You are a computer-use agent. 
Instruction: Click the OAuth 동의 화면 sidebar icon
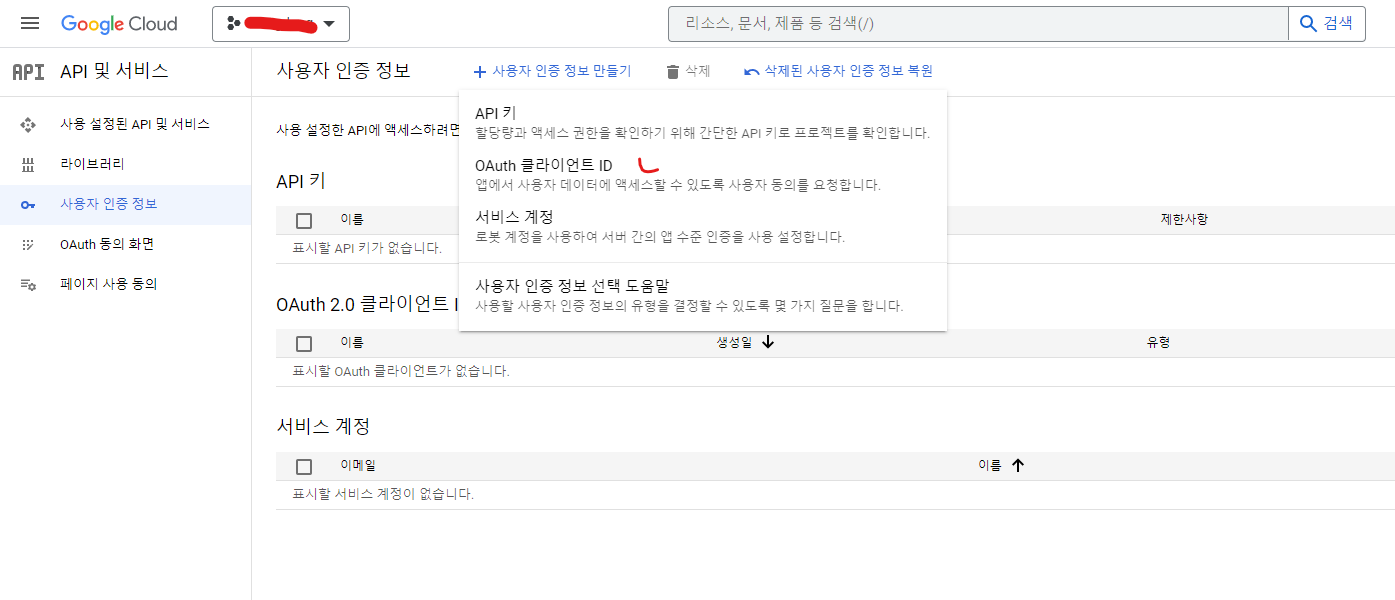tap(28, 244)
